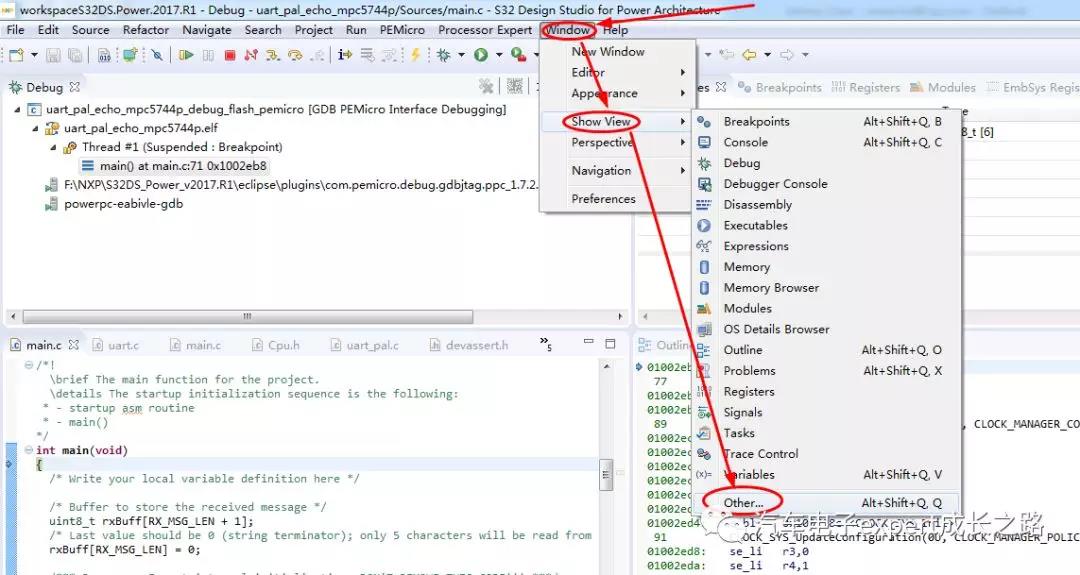Click the Resume debug toolbar icon
This screenshot has height=575, width=1080.
pos(186,55)
